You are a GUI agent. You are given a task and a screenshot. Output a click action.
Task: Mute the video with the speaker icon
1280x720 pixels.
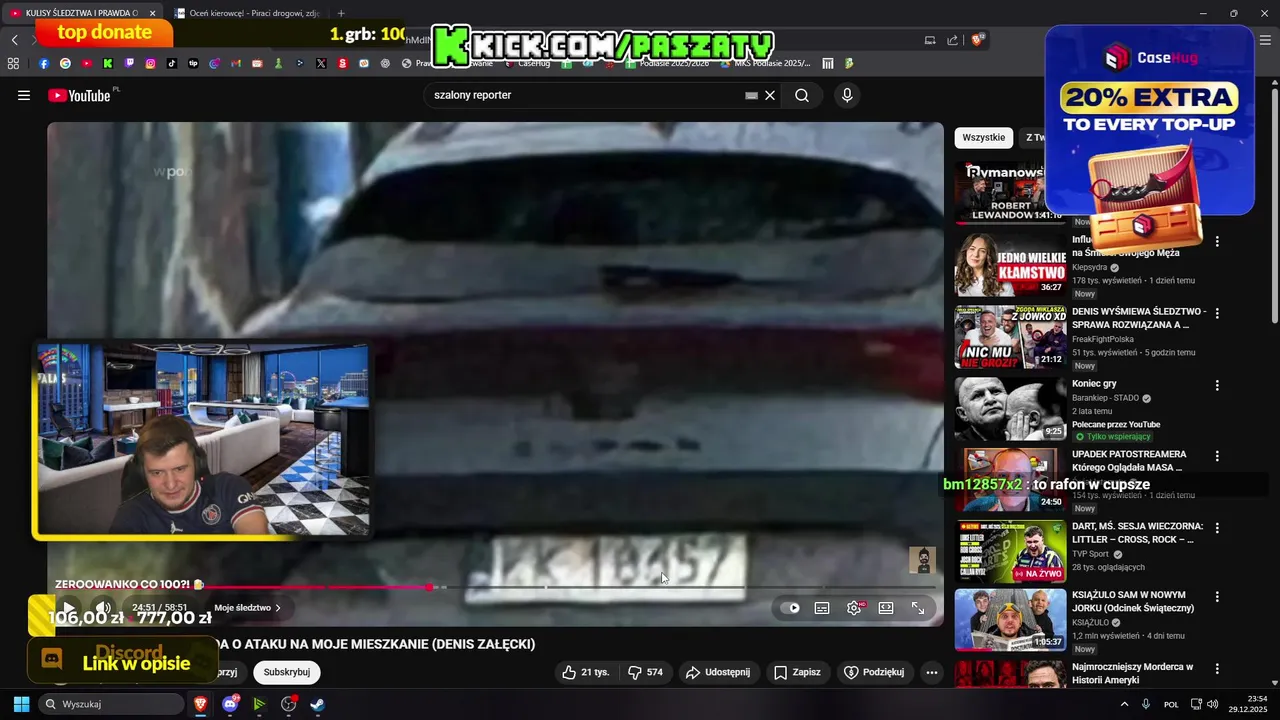[x=103, y=608]
